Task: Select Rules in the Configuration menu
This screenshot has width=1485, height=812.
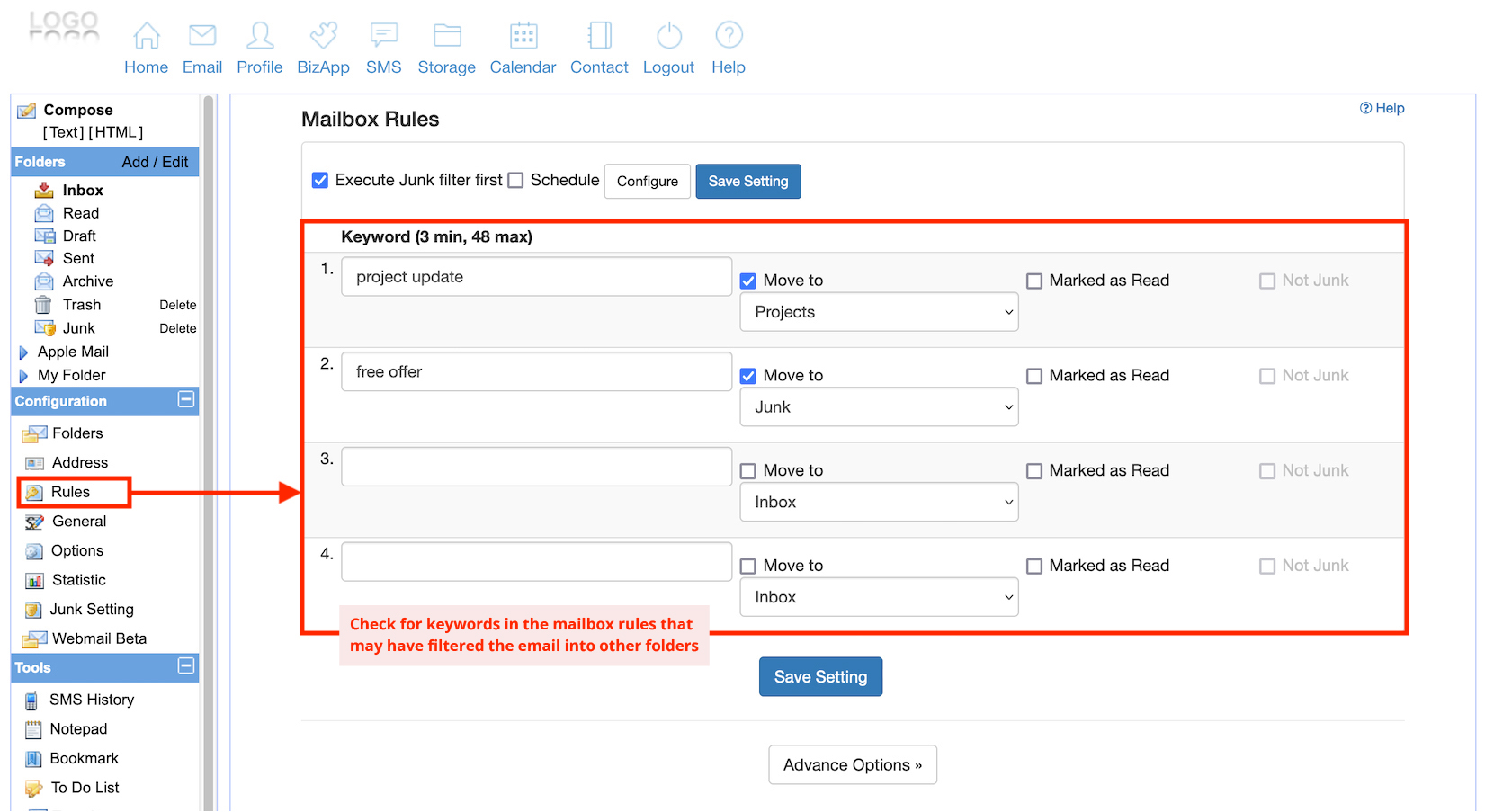Action: pos(70,492)
